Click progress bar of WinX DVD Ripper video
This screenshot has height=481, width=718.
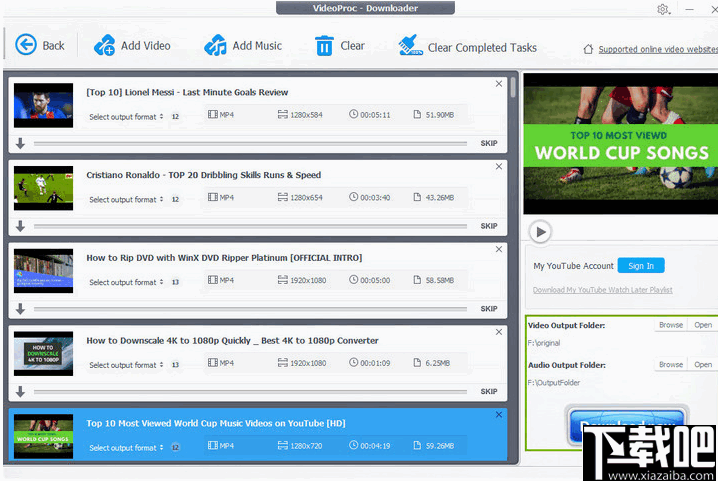[x=250, y=309]
